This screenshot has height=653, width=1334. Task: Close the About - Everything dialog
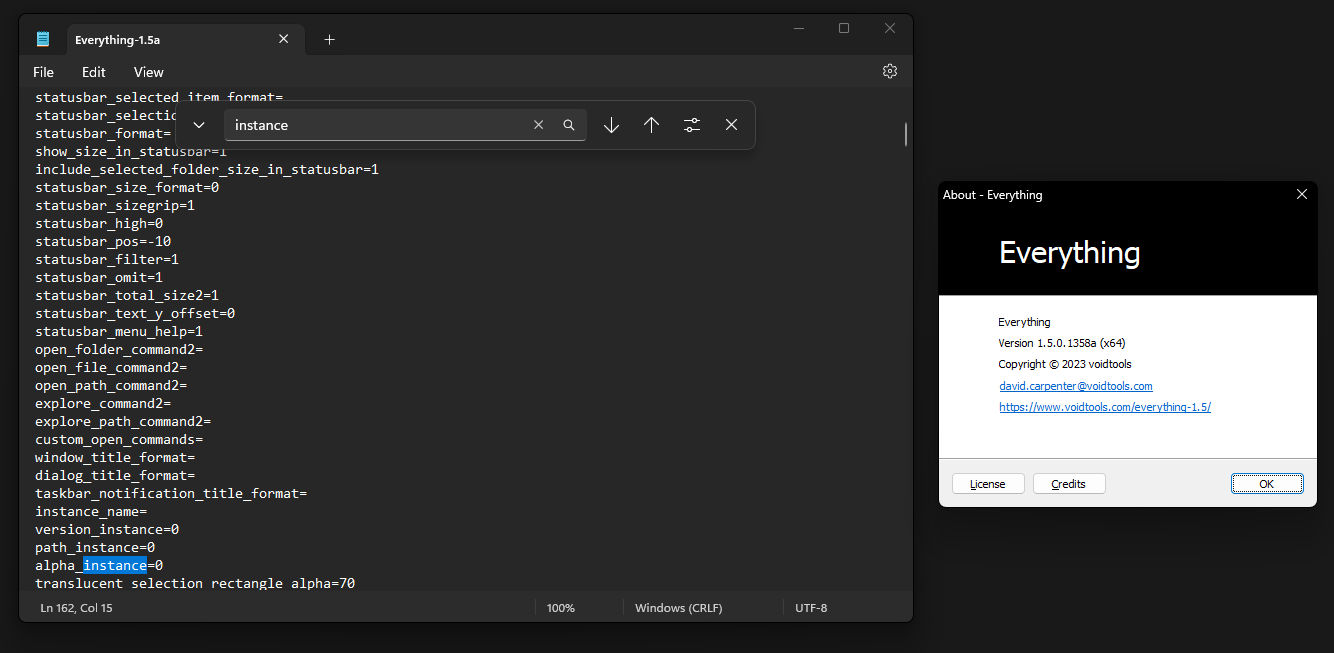[1302, 194]
